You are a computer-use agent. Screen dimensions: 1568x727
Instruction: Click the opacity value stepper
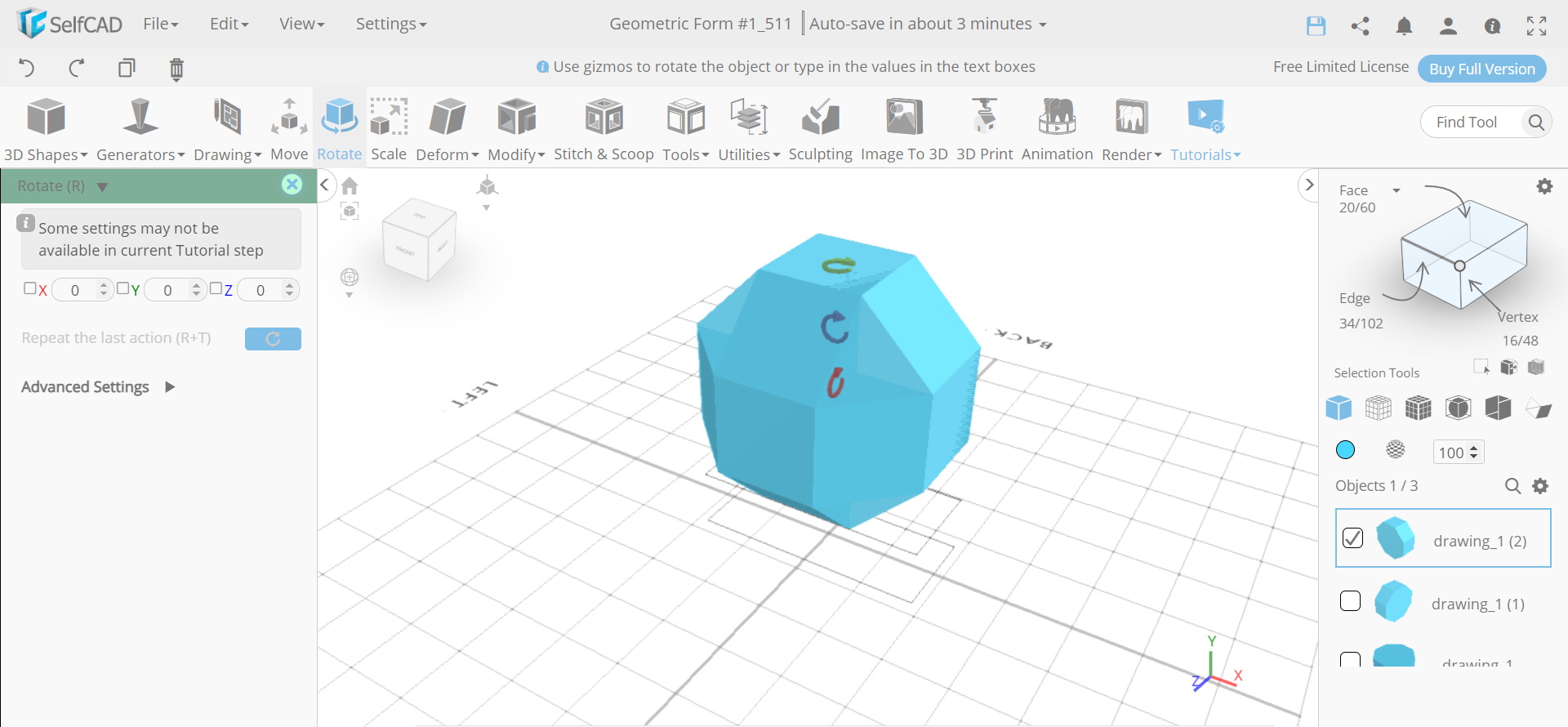[x=1474, y=453]
